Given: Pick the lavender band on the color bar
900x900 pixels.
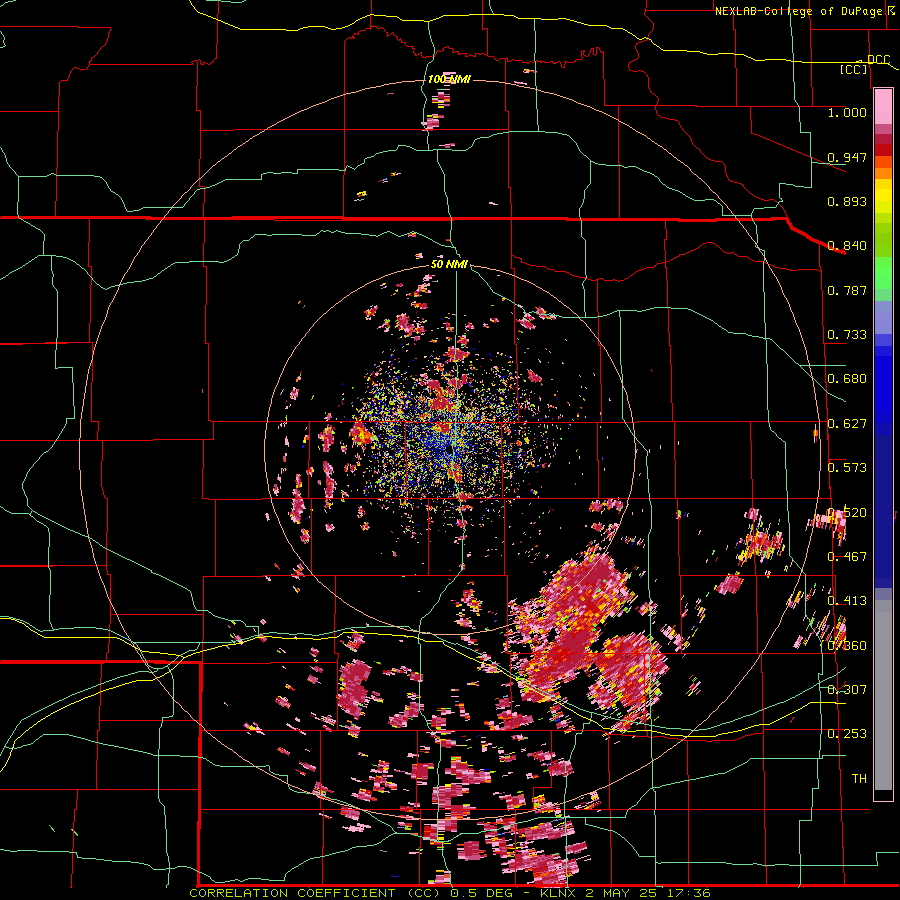Looking at the screenshot, I should coord(883,317).
